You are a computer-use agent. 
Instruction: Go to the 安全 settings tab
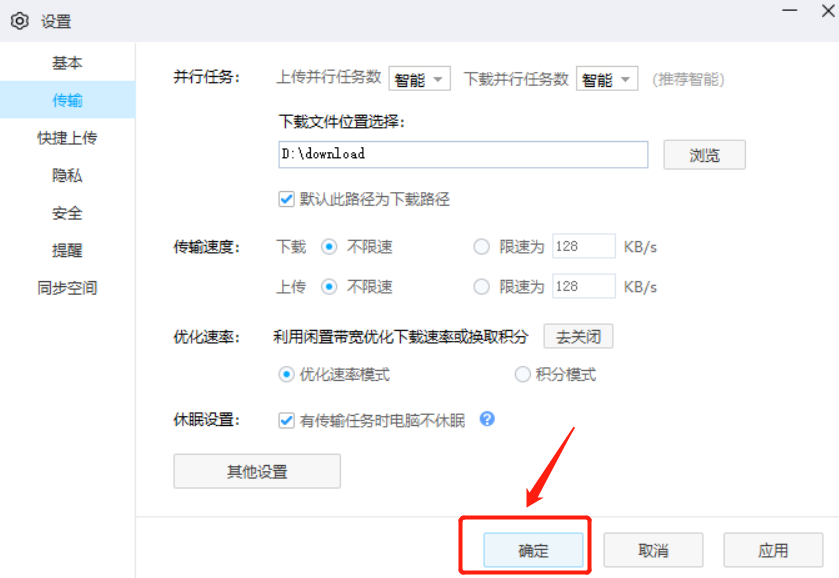(x=67, y=213)
